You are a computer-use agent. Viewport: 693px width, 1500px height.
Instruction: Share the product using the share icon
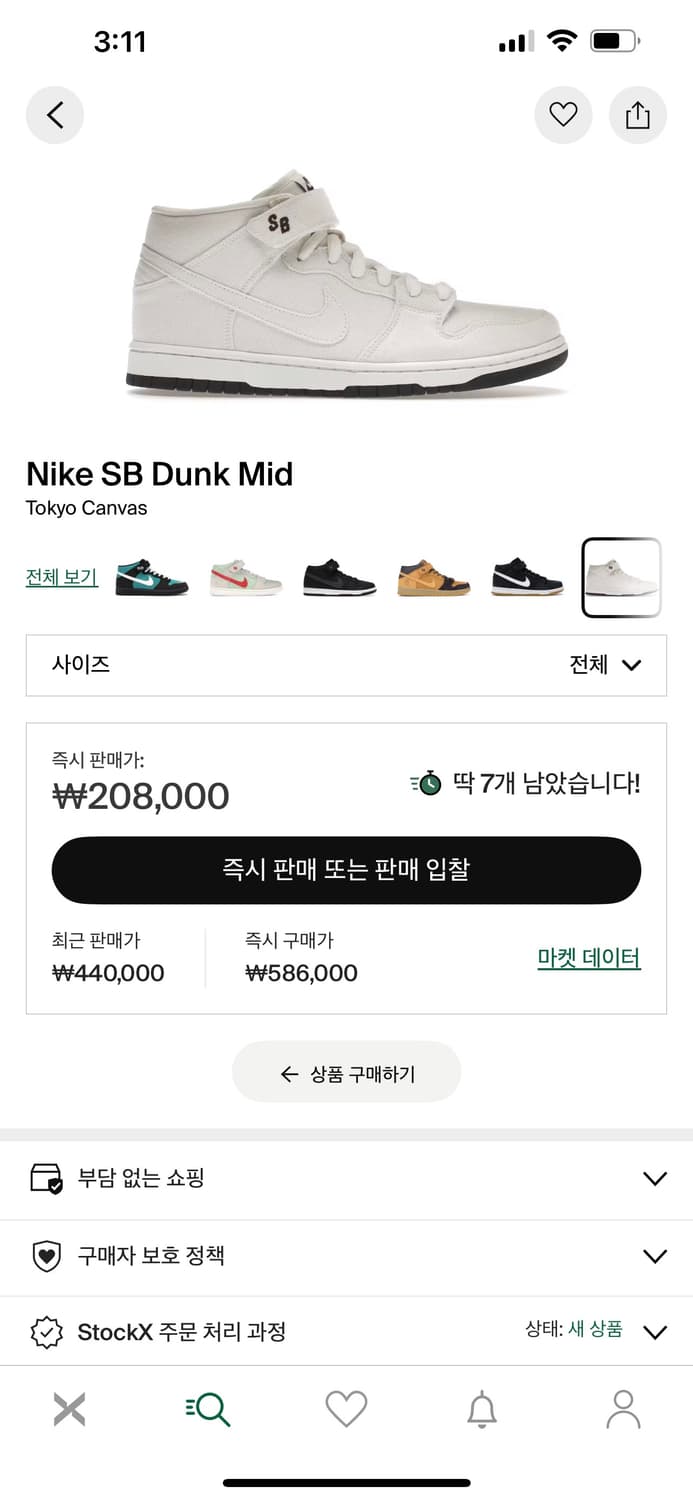click(638, 115)
